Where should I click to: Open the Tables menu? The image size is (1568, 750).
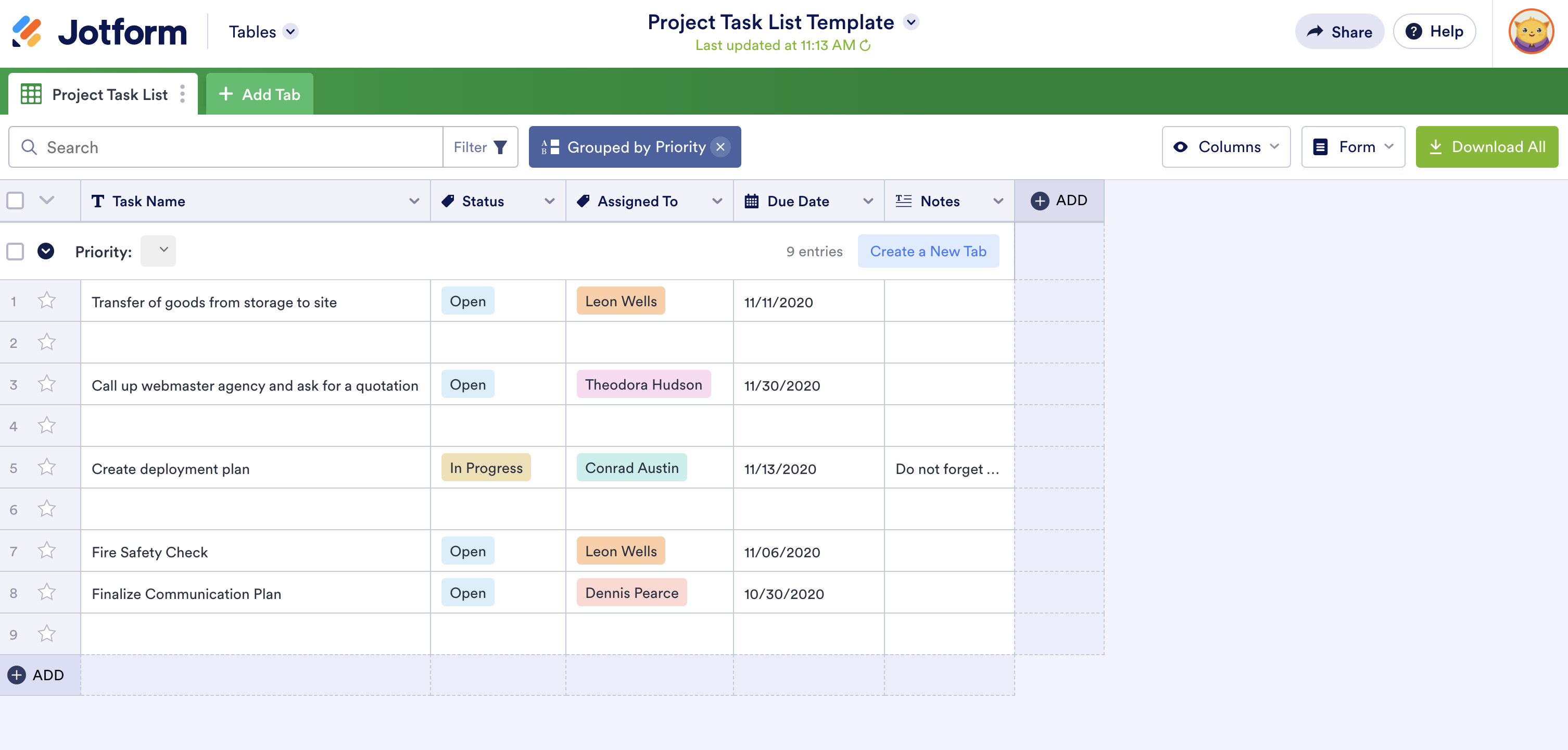[x=263, y=32]
